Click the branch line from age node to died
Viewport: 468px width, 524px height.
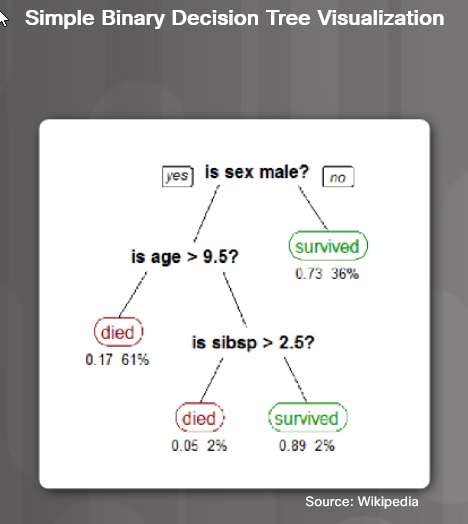[x=133, y=295]
